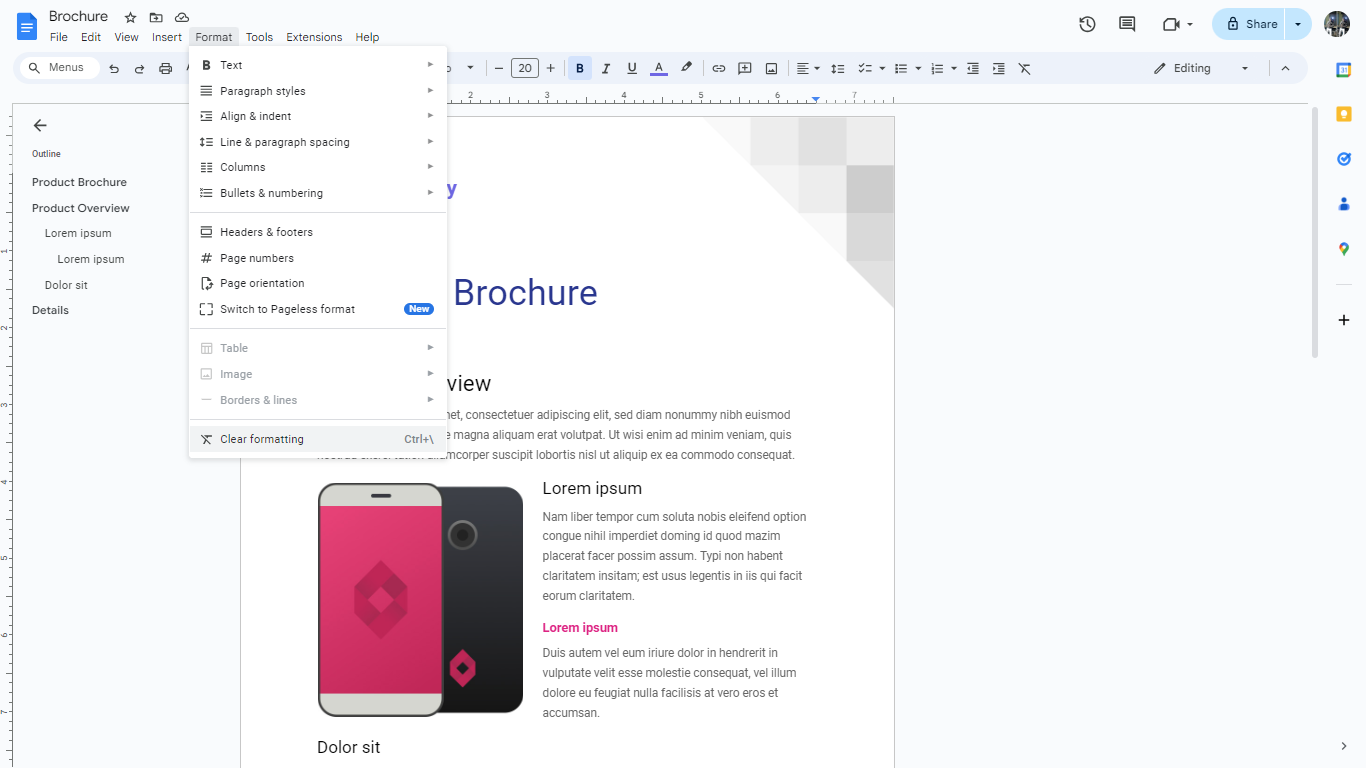The width and height of the screenshot is (1366, 768).
Task: Close the outline with the back arrow
Action: tap(40, 125)
